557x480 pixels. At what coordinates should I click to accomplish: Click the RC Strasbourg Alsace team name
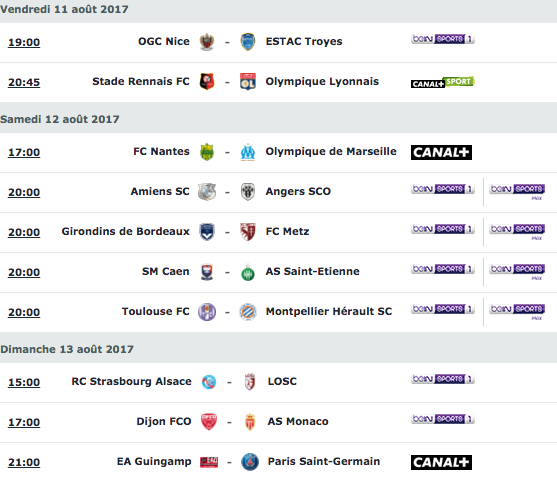click(x=131, y=382)
